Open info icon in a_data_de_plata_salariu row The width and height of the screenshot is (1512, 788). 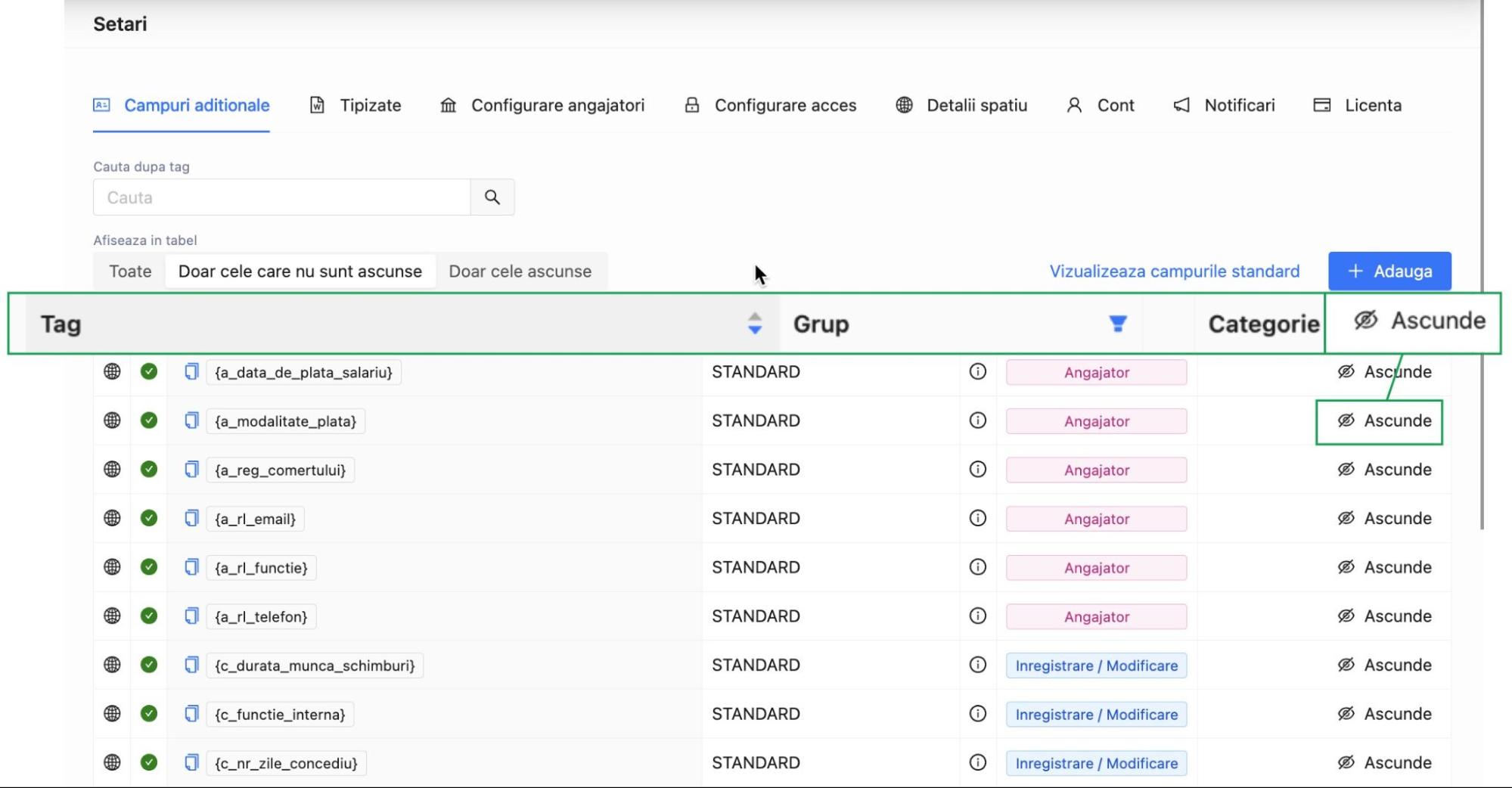(x=978, y=371)
